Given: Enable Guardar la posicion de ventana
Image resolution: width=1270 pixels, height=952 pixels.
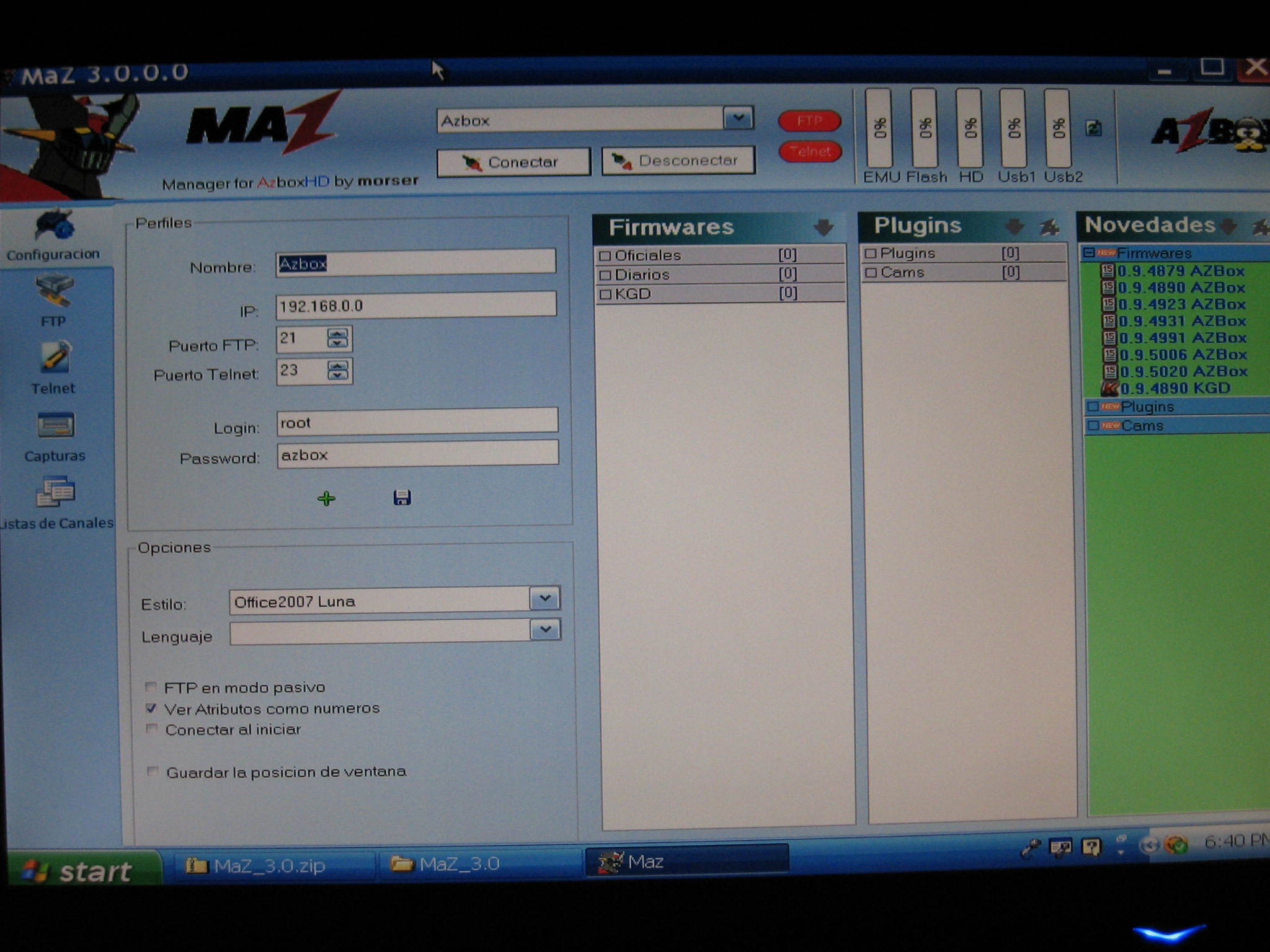Looking at the screenshot, I should point(152,772).
